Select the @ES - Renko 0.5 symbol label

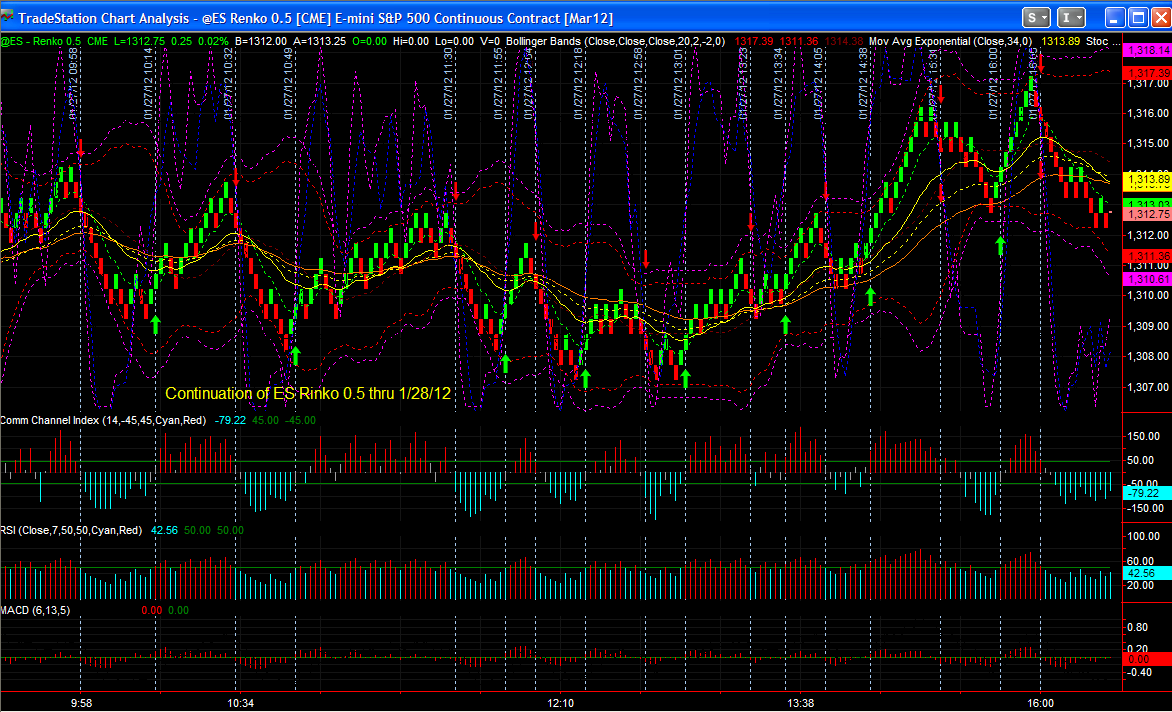click(x=40, y=41)
